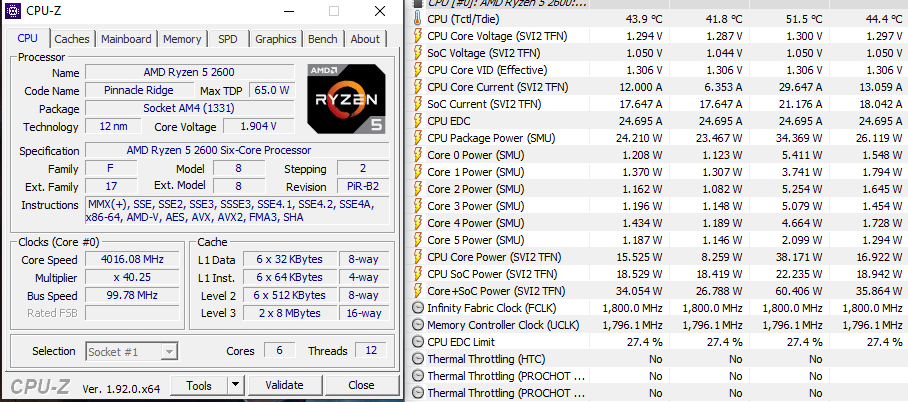Open the SPD tab
Viewport: 908px width, 402px height.
coord(228,39)
